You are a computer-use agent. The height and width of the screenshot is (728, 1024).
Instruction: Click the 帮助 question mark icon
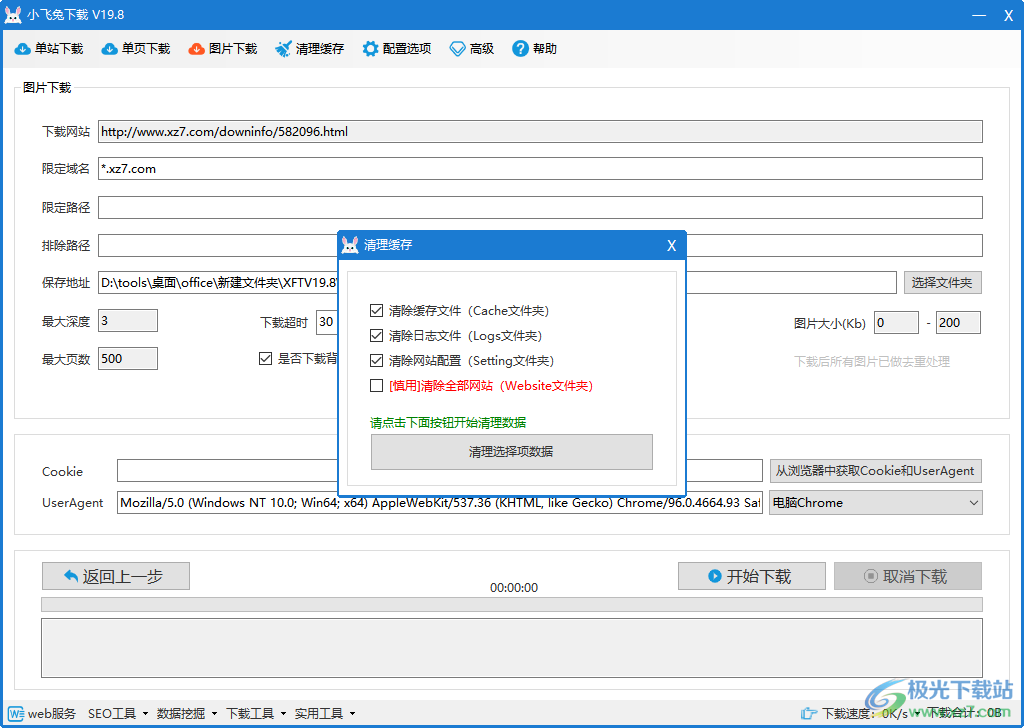pyautogui.click(x=520, y=49)
